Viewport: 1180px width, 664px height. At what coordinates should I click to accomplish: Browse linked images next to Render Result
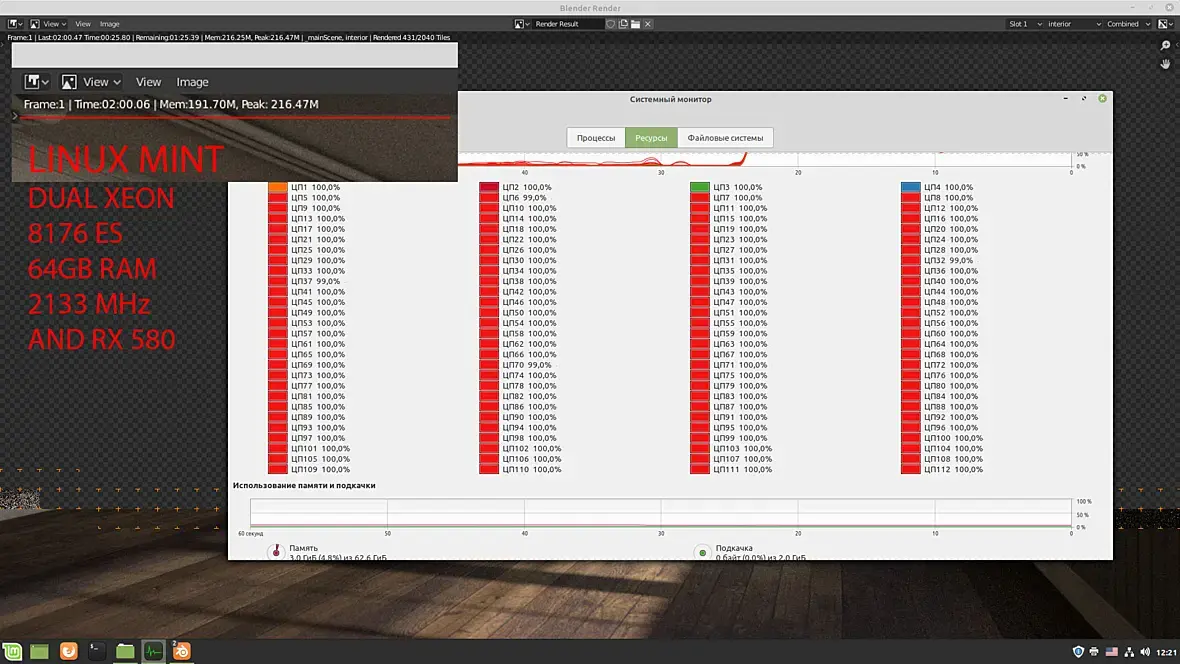522,24
